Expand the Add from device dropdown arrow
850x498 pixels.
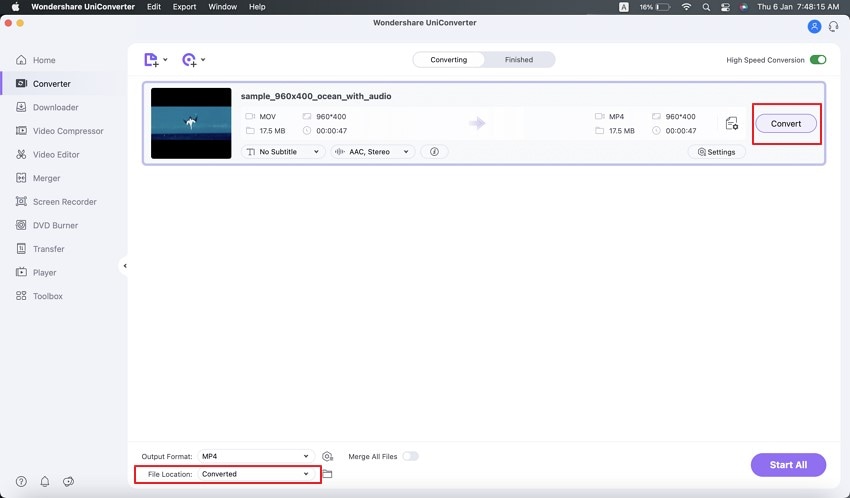203,60
